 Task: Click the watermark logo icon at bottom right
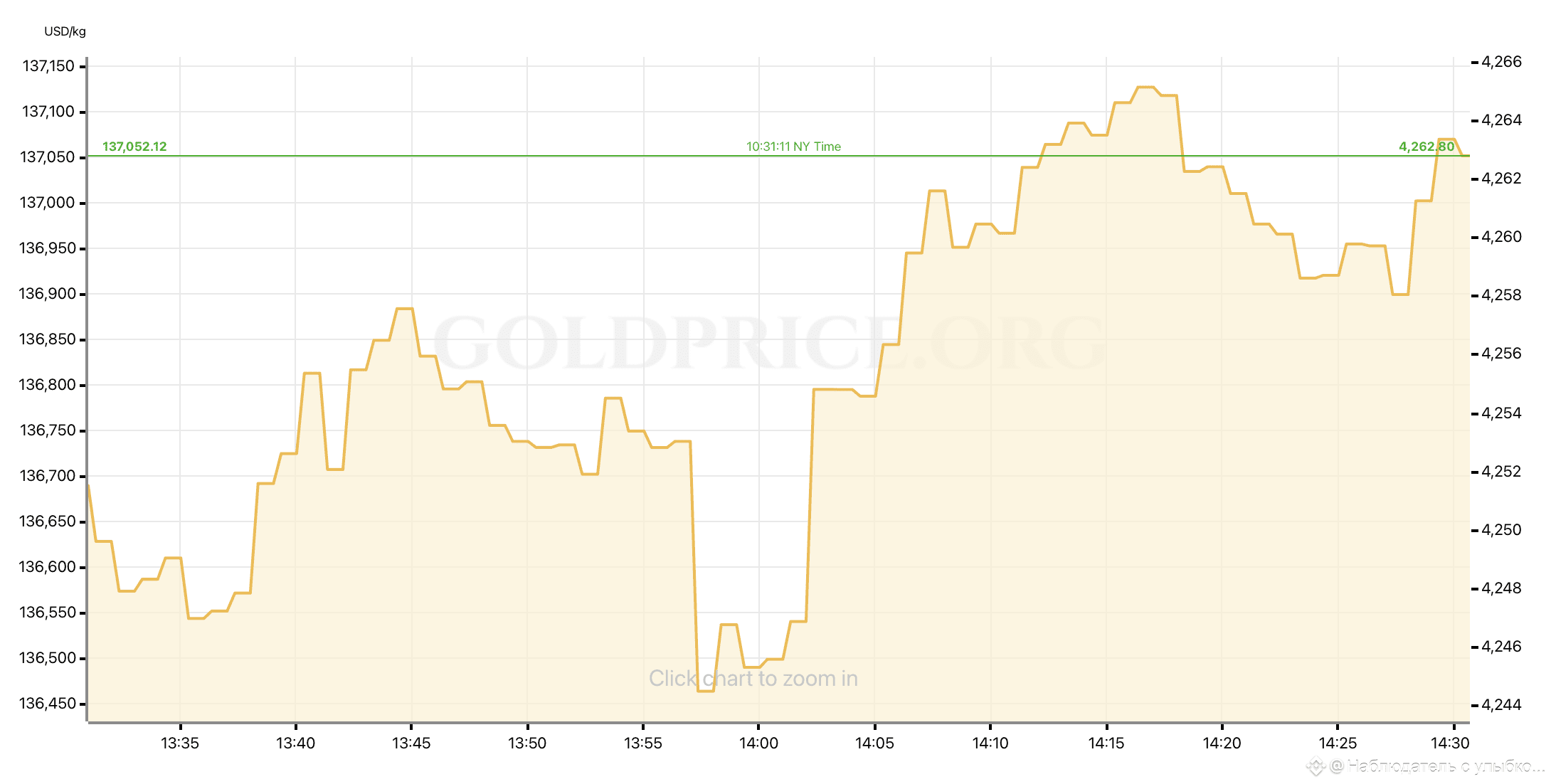[x=1316, y=766]
